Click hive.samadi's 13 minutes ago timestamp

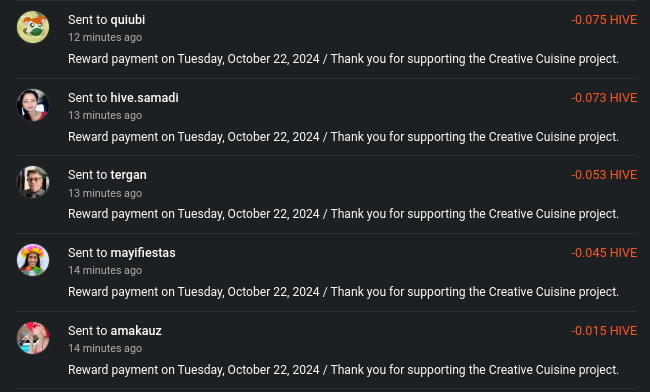[105, 115]
